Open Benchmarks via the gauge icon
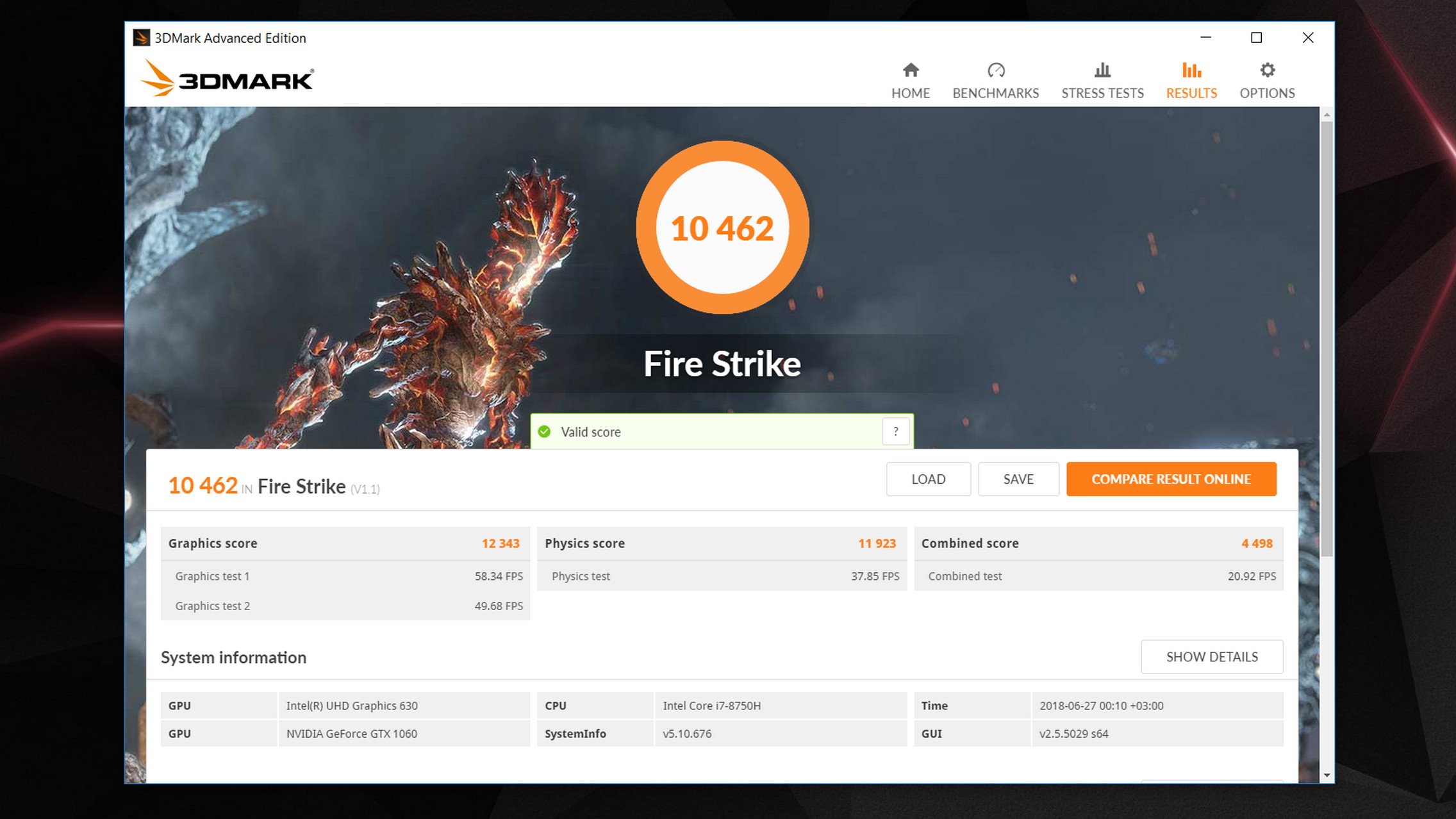 click(x=995, y=70)
